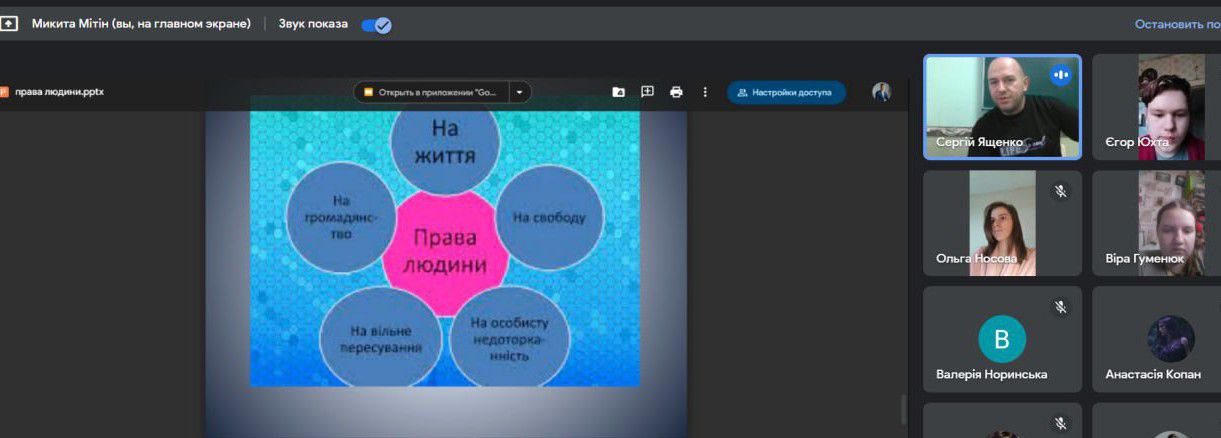The width and height of the screenshot is (1221, 438).
Task: Click the Микита Мітін presenter label
Action: (x=141, y=24)
